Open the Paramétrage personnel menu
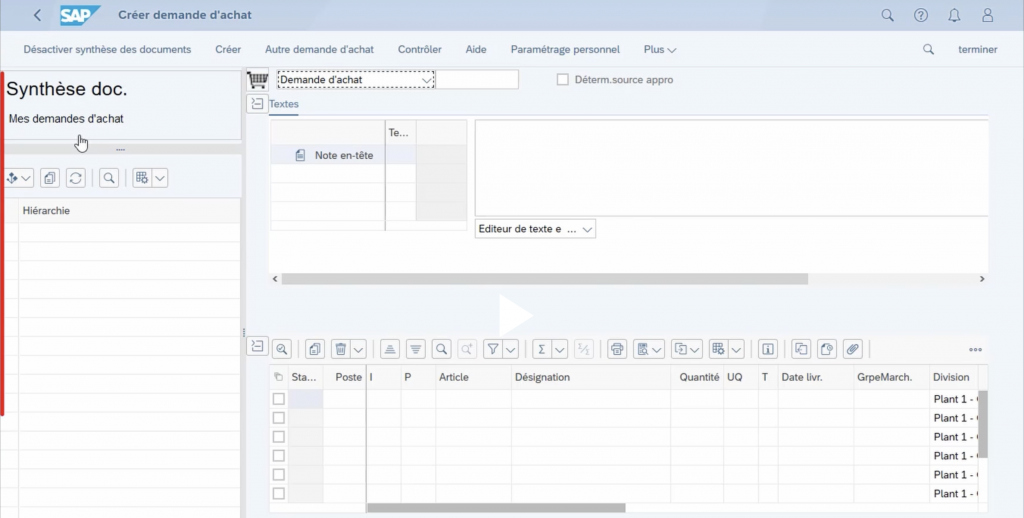The width and height of the screenshot is (1024, 518). [565, 49]
